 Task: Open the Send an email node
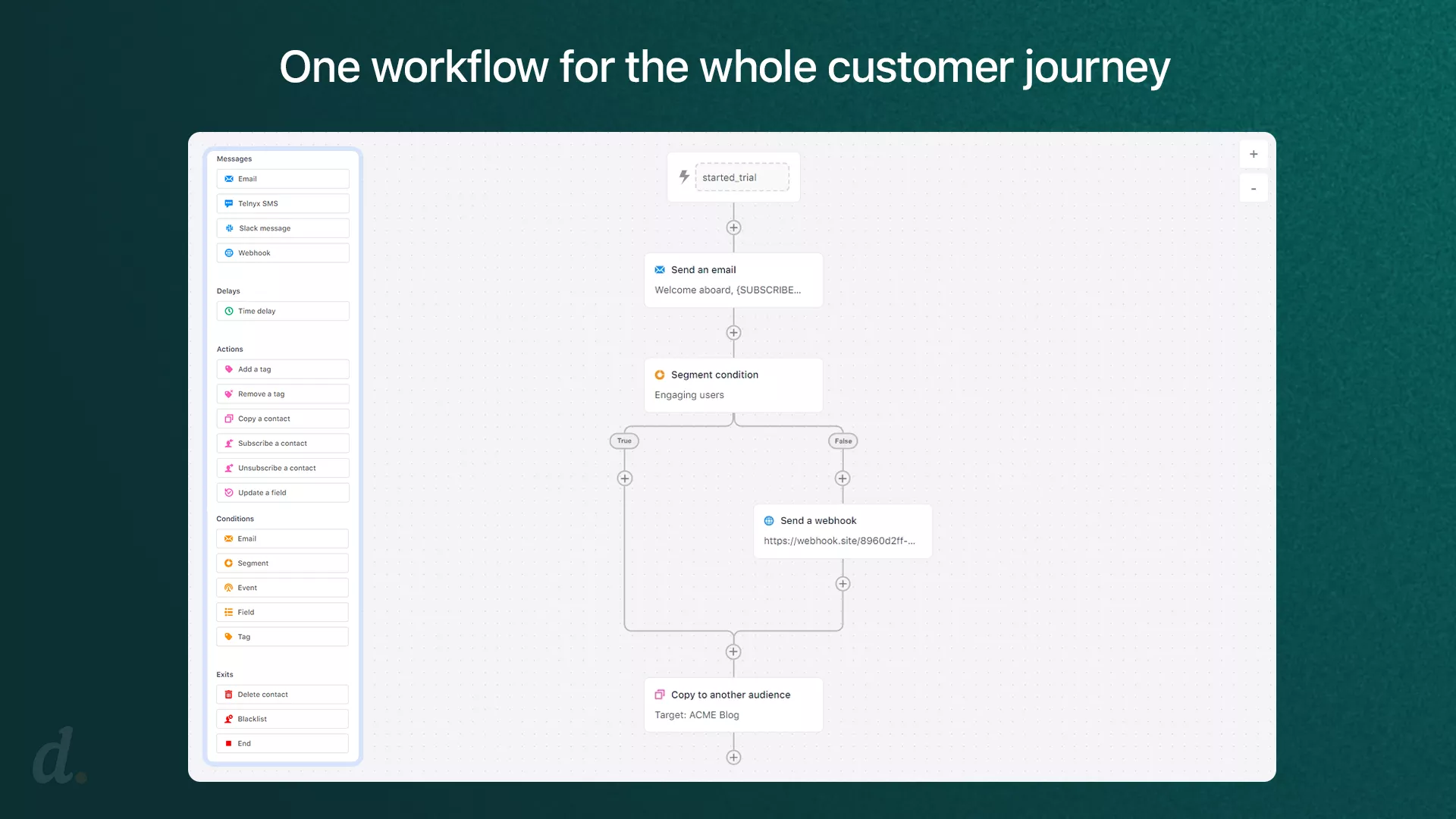(733, 280)
